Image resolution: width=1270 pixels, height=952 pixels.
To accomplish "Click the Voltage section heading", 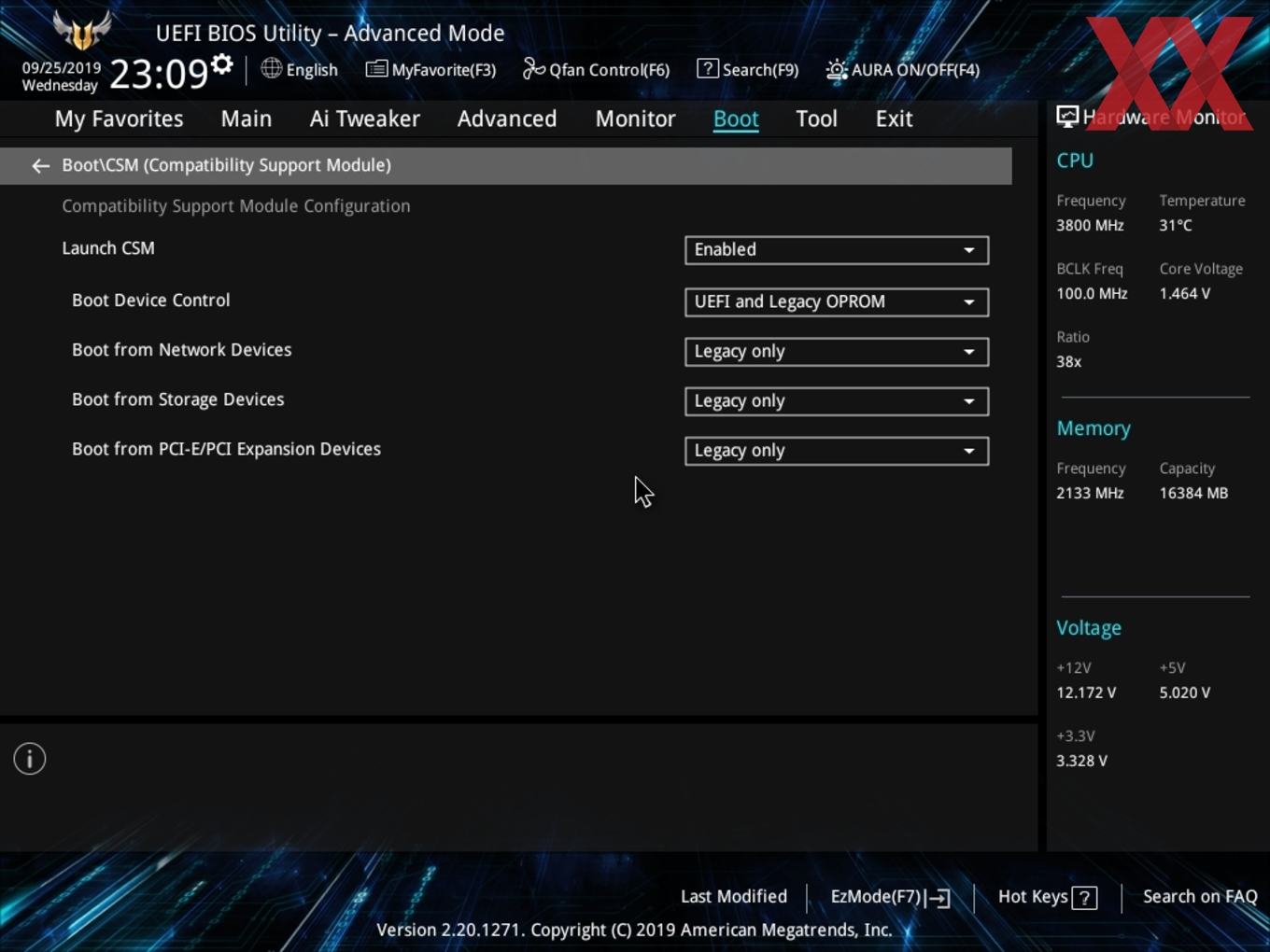I will (1089, 628).
